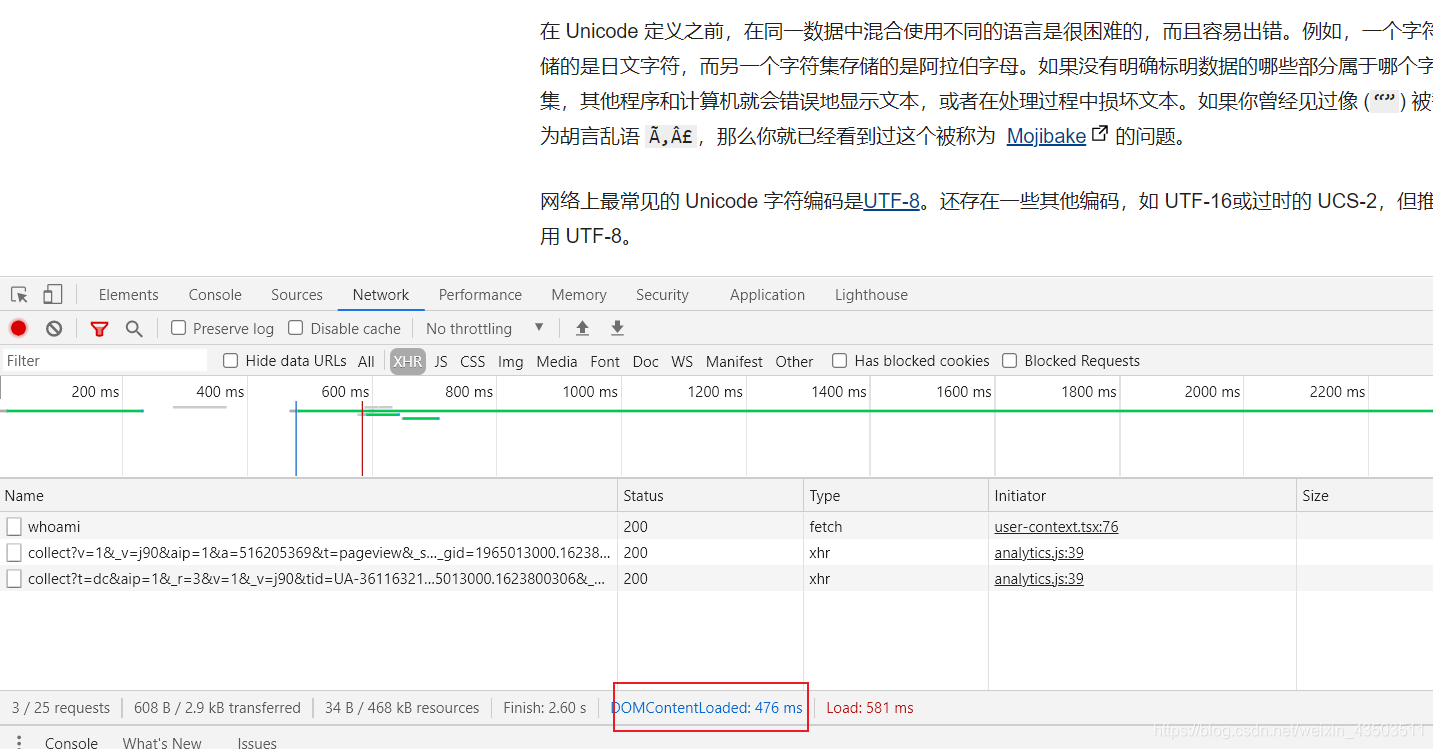Open the Sources tab
This screenshot has height=749, width=1433.
click(297, 295)
